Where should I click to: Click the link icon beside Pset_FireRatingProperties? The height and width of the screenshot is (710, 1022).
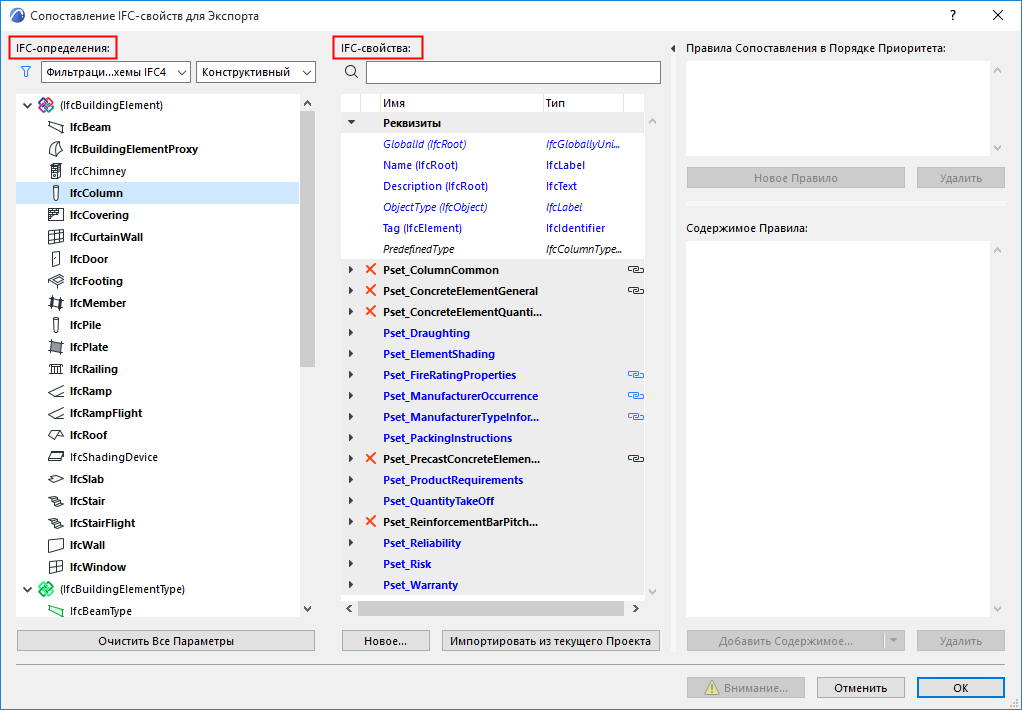(x=635, y=375)
